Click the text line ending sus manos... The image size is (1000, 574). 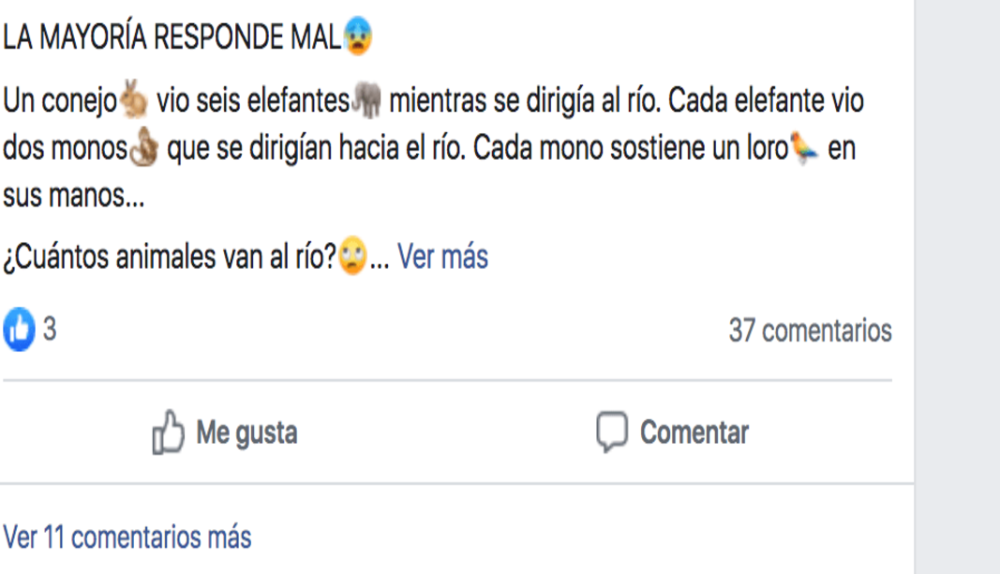tap(74, 196)
